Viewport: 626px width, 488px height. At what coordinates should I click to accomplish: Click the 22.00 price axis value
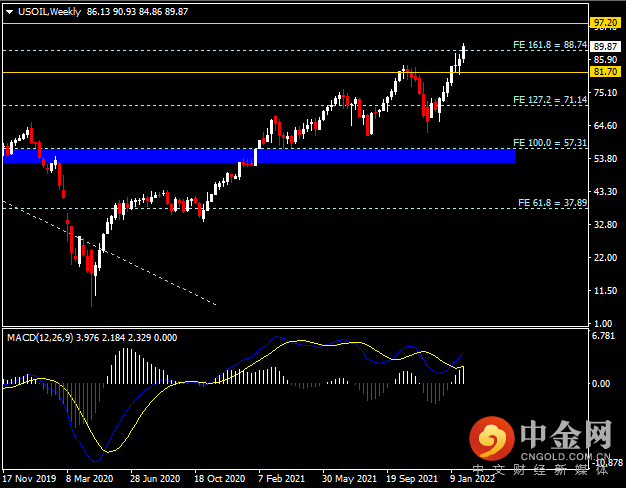605,258
